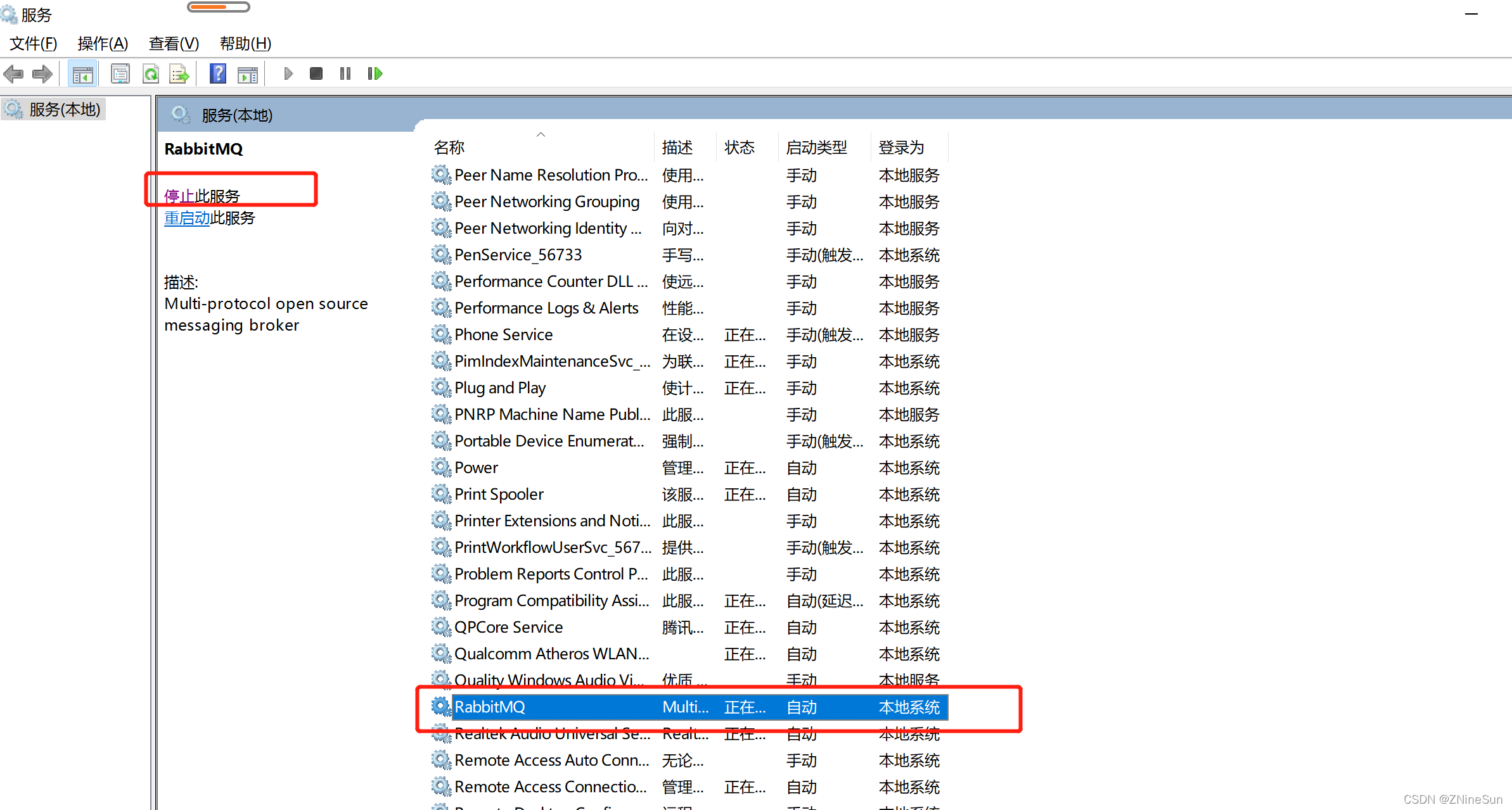This screenshot has width=1512, height=810.
Task: Click the Forward arrow toolbar icon
Action: (42, 74)
